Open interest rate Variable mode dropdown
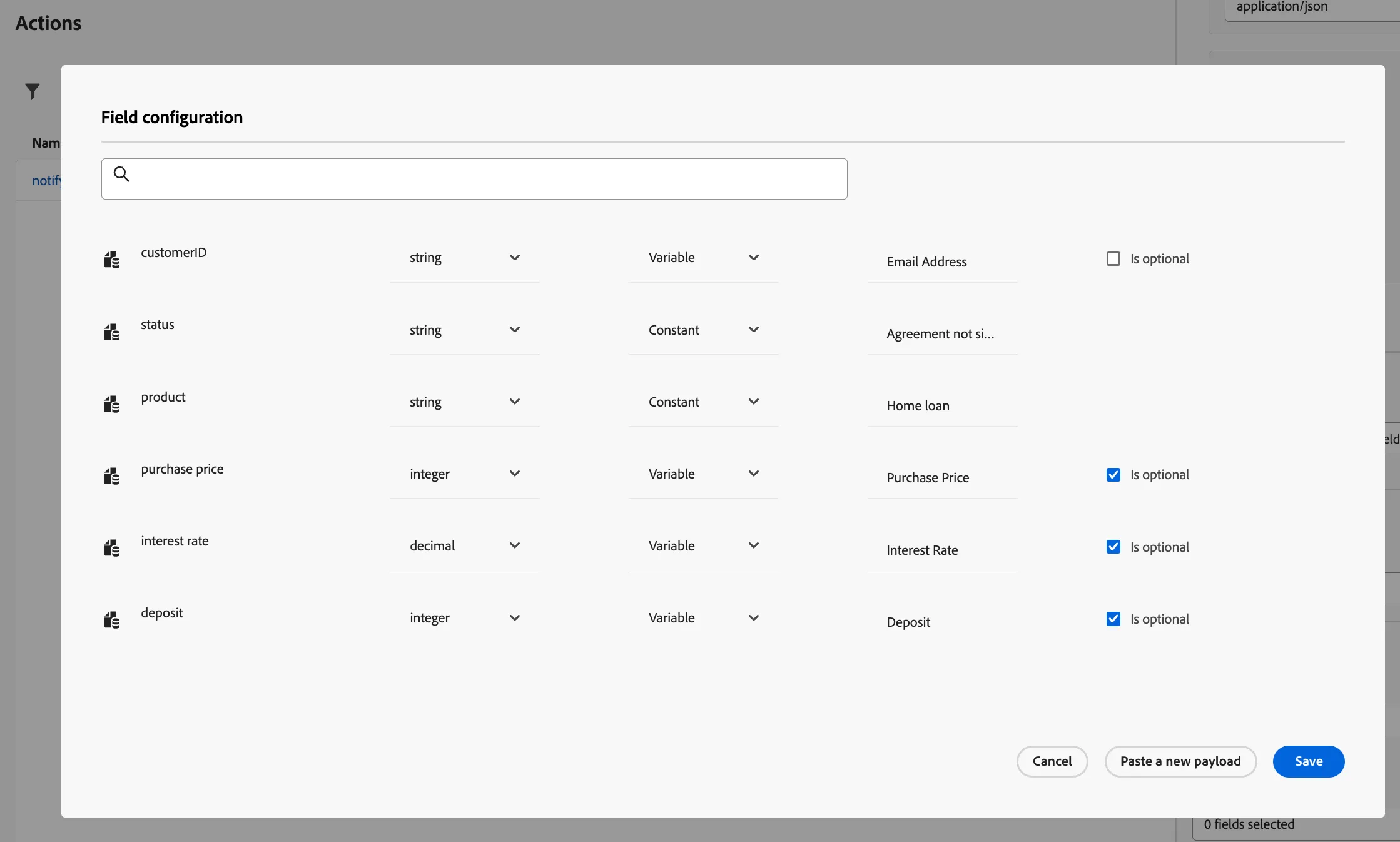Viewport: 1400px width, 842px height. [704, 545]
